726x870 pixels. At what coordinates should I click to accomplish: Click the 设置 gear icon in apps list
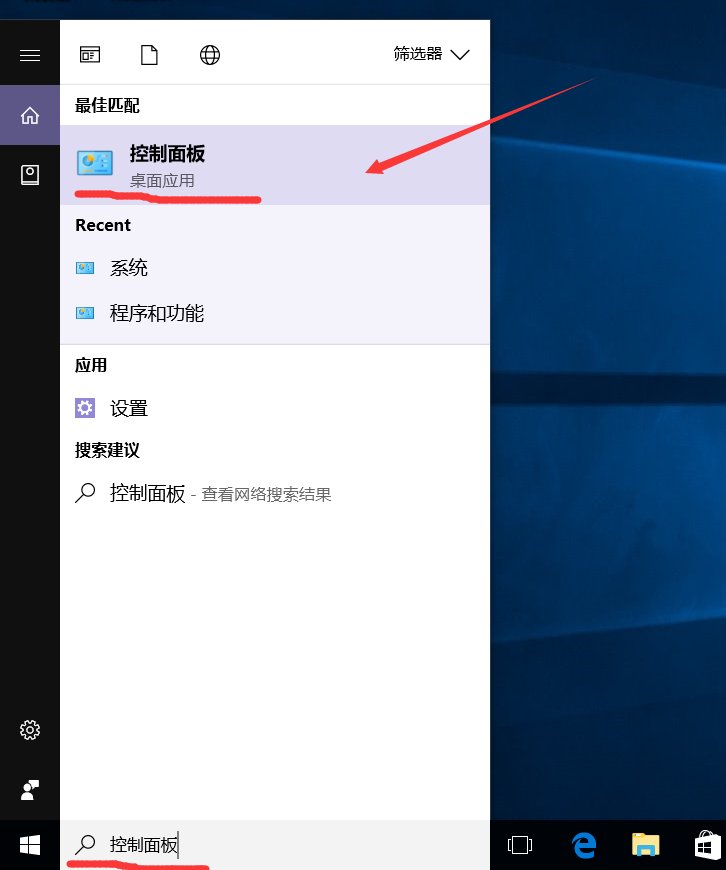tap(85, 408)
